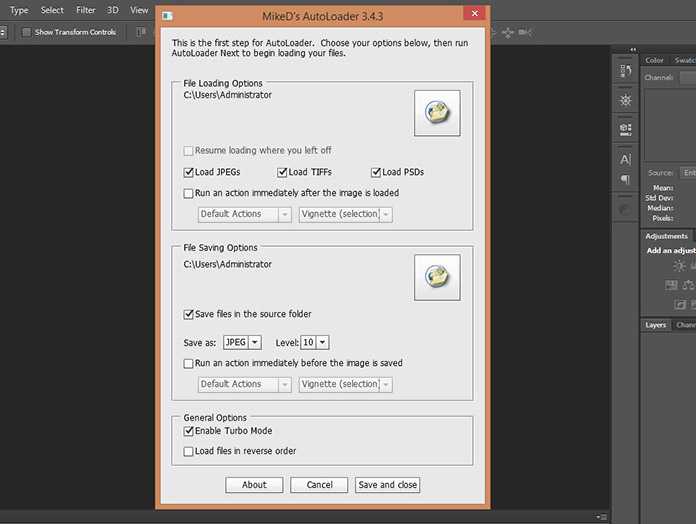696x524 pixels.
Task: Toggle Save files in the source folder
Action: tap(190, 314)
